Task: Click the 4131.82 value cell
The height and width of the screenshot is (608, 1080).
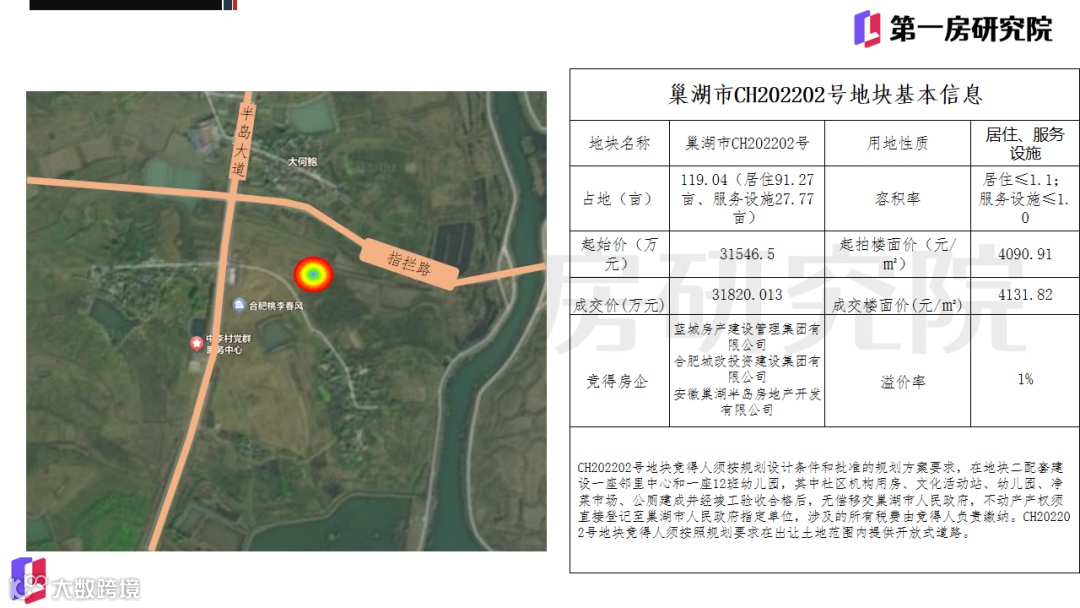Action: (1025, 295)
